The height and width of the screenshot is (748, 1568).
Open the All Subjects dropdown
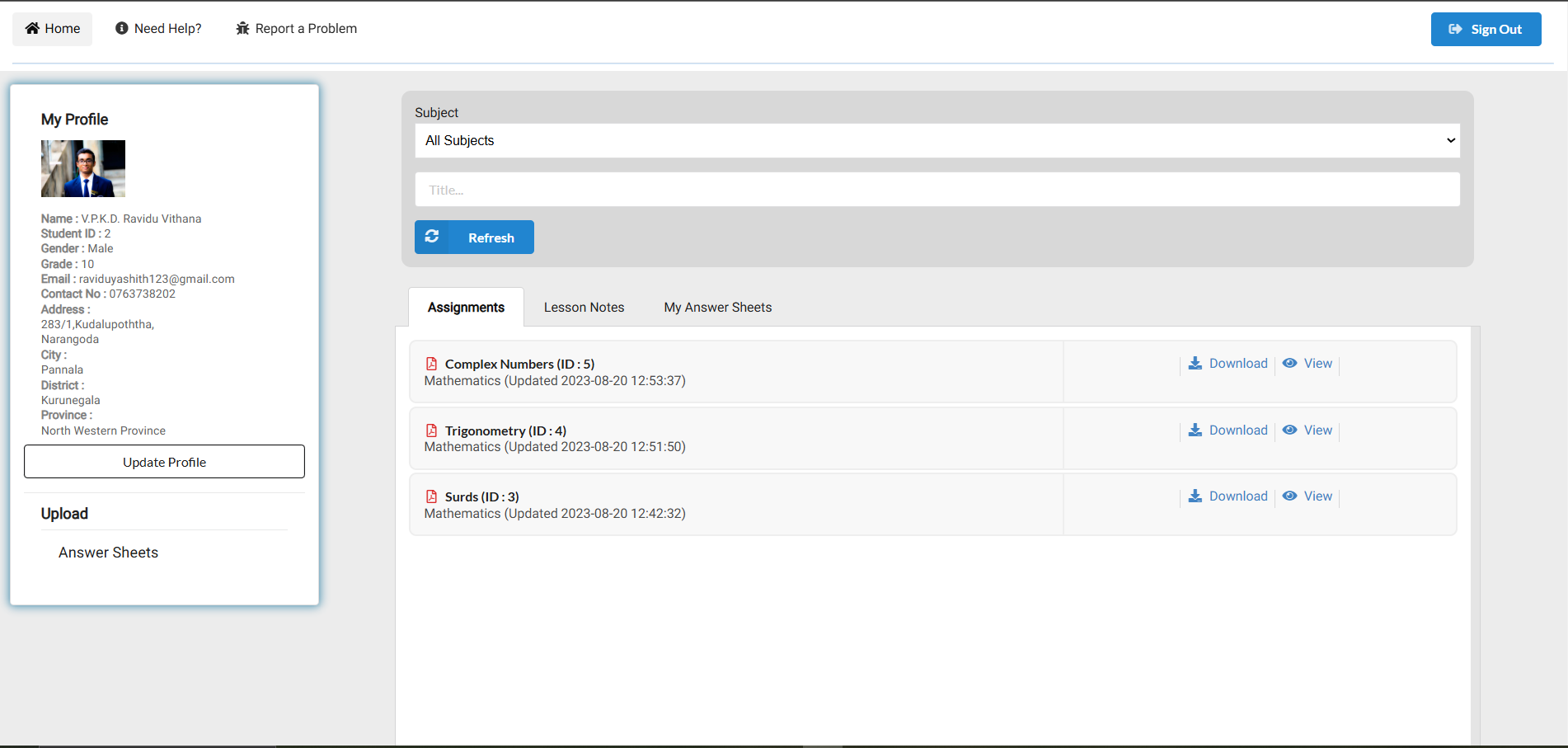937,141
